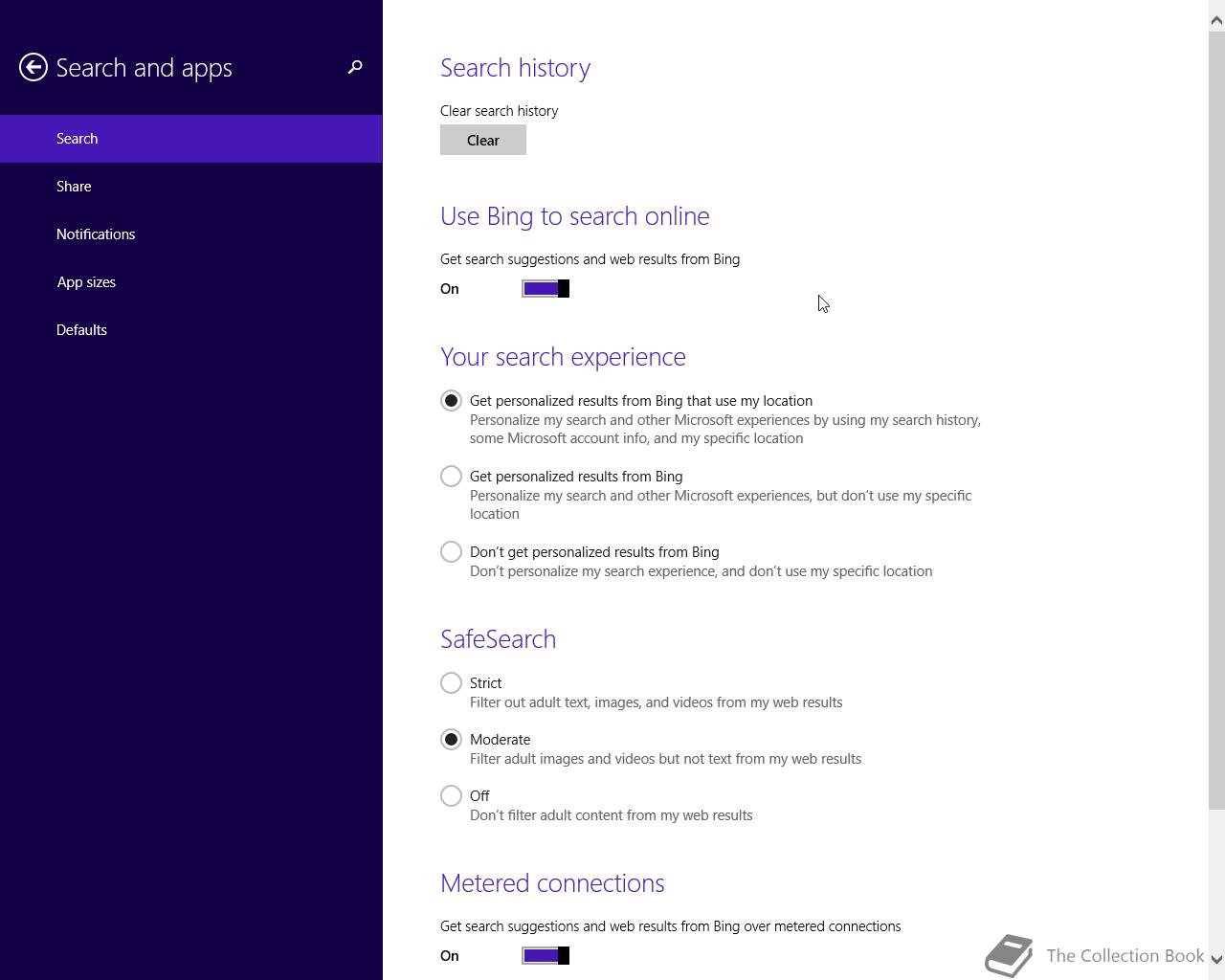Click the 'Search history' heading

click(x=516, y=68)
